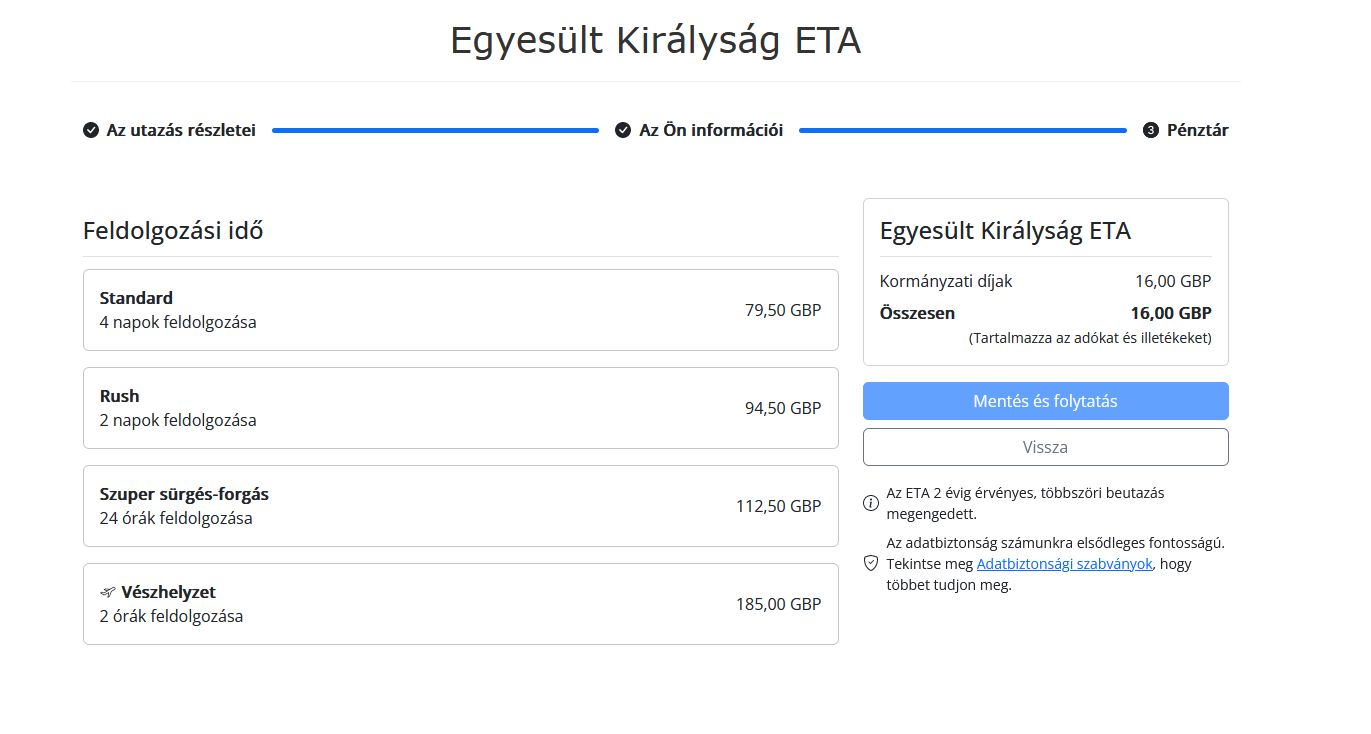Click the Tartalmazza az adókat és illetékeket note
Viewport: 1371px width, 734px height.
(1090, 338)
